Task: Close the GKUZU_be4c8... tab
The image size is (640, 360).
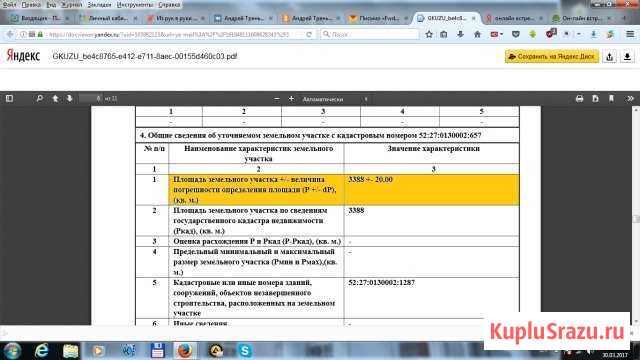Action: 473,18
